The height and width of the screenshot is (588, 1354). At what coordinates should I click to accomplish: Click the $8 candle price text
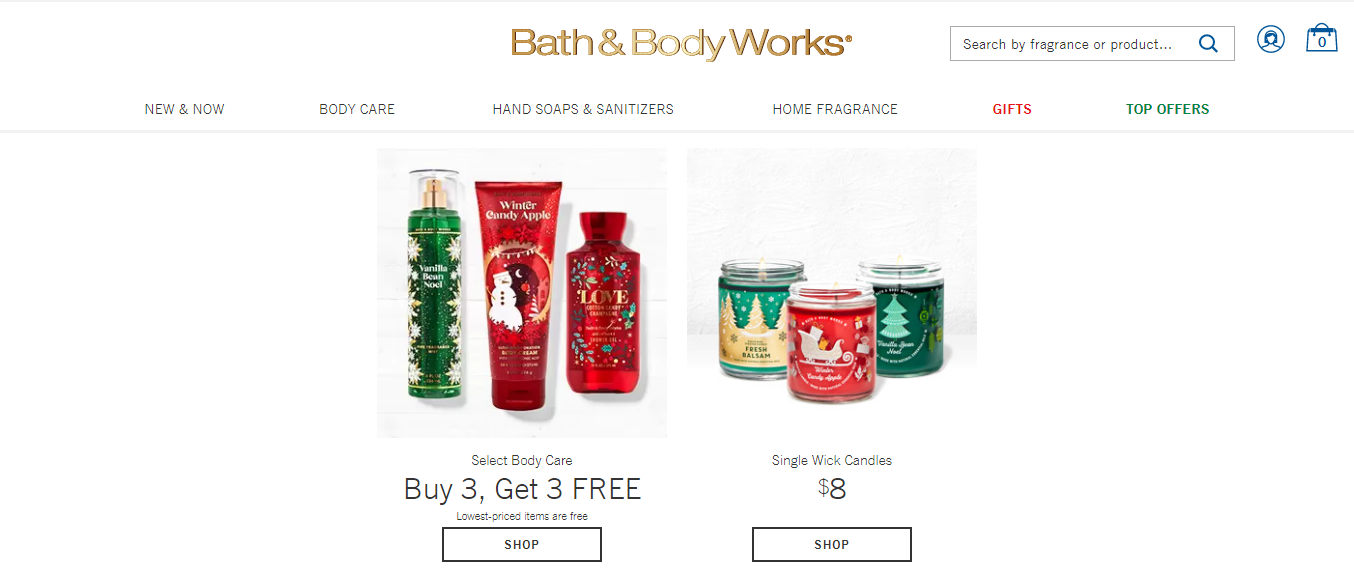click(x=832, y=489)
